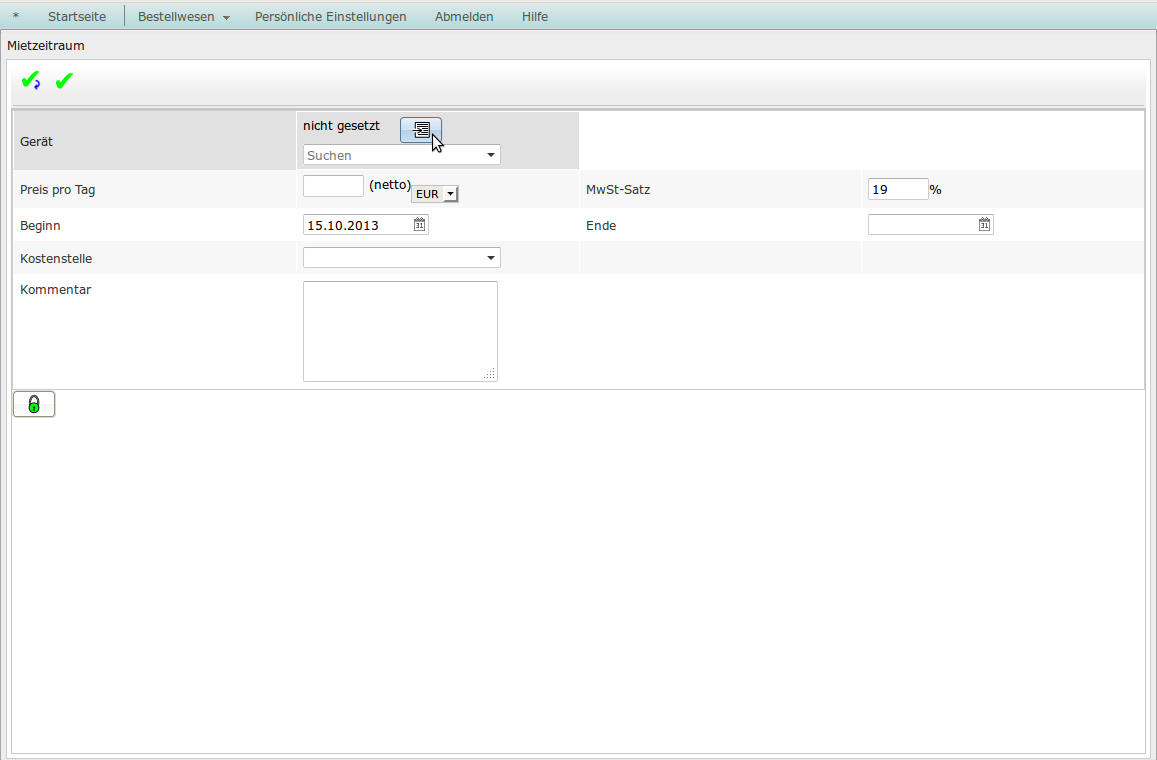
Task: Open Persönliche Einstellungen
Action: (330, 17)
